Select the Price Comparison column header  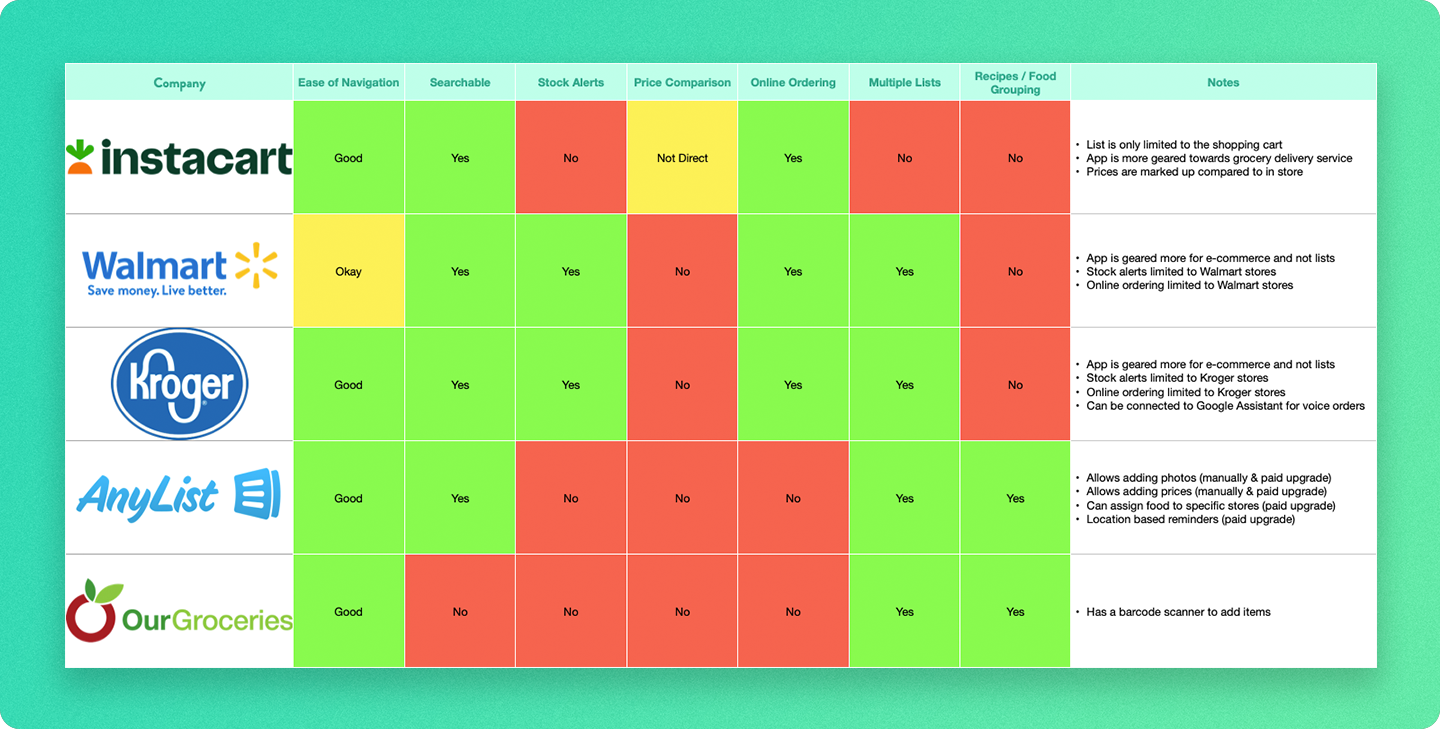pyautogui.click(x=683, y=83)
